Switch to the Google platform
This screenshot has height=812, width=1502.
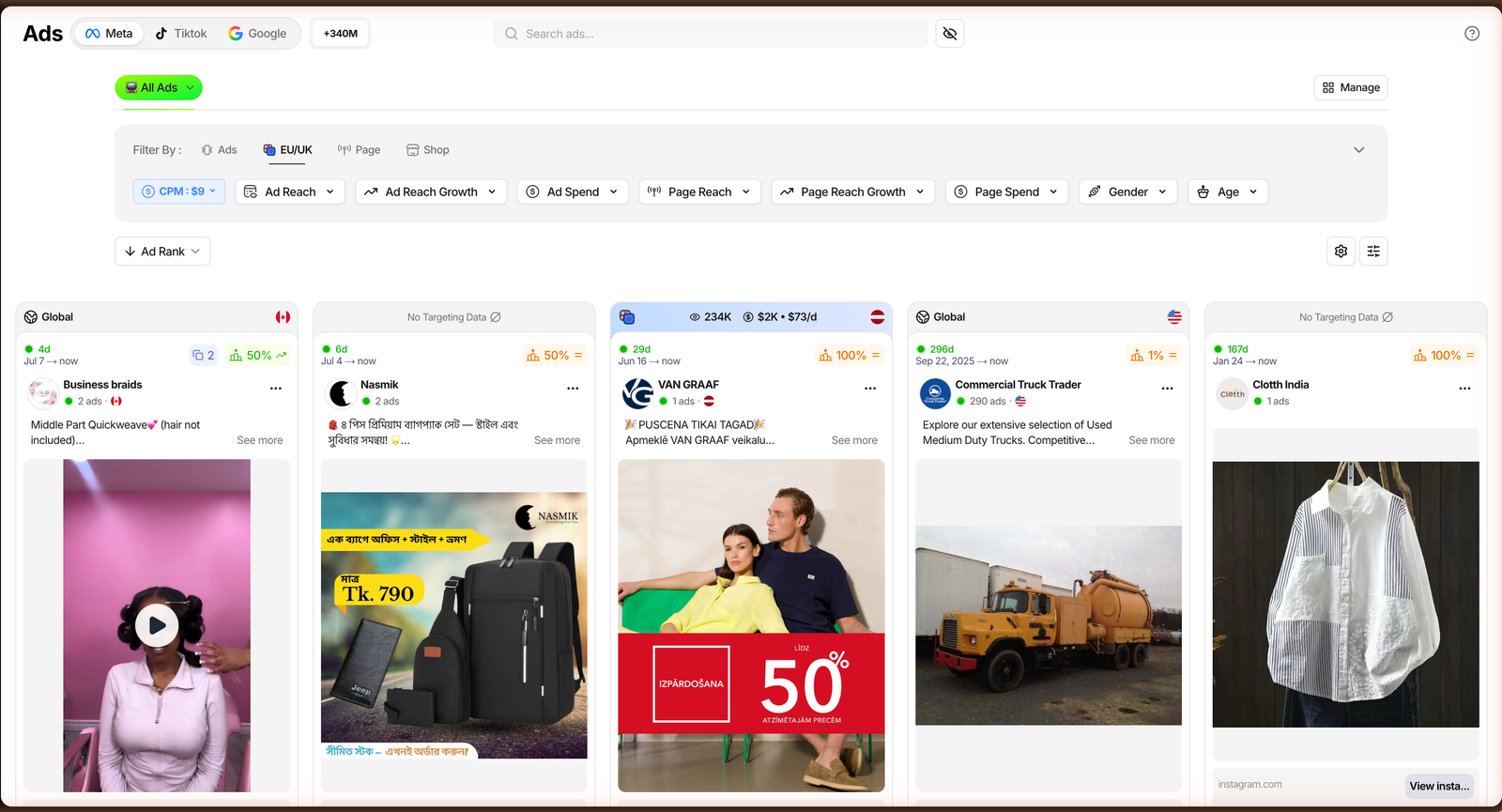257,34
